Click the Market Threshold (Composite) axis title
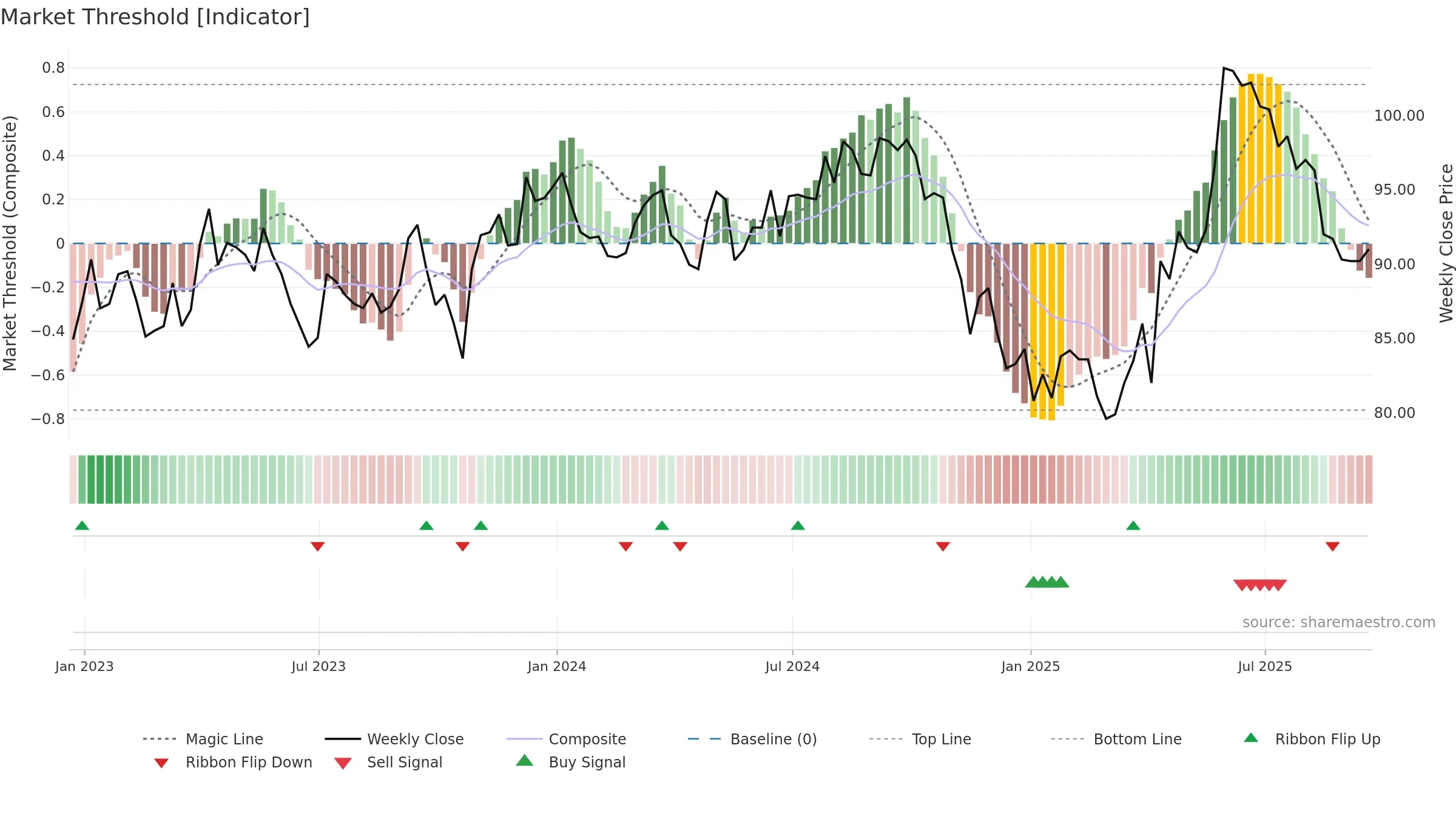Image resolution: width=1456 pixels, height=819 pixels. coord(10,243)
